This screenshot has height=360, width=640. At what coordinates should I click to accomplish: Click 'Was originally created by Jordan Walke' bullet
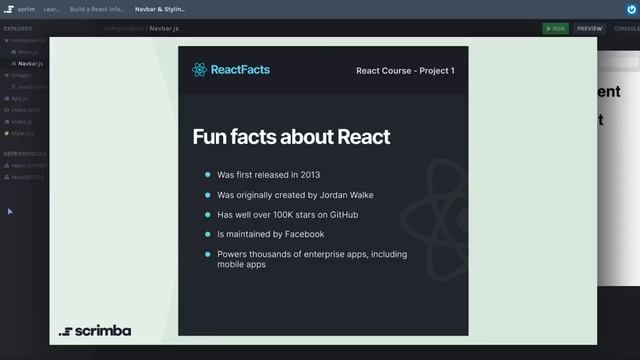295,195
